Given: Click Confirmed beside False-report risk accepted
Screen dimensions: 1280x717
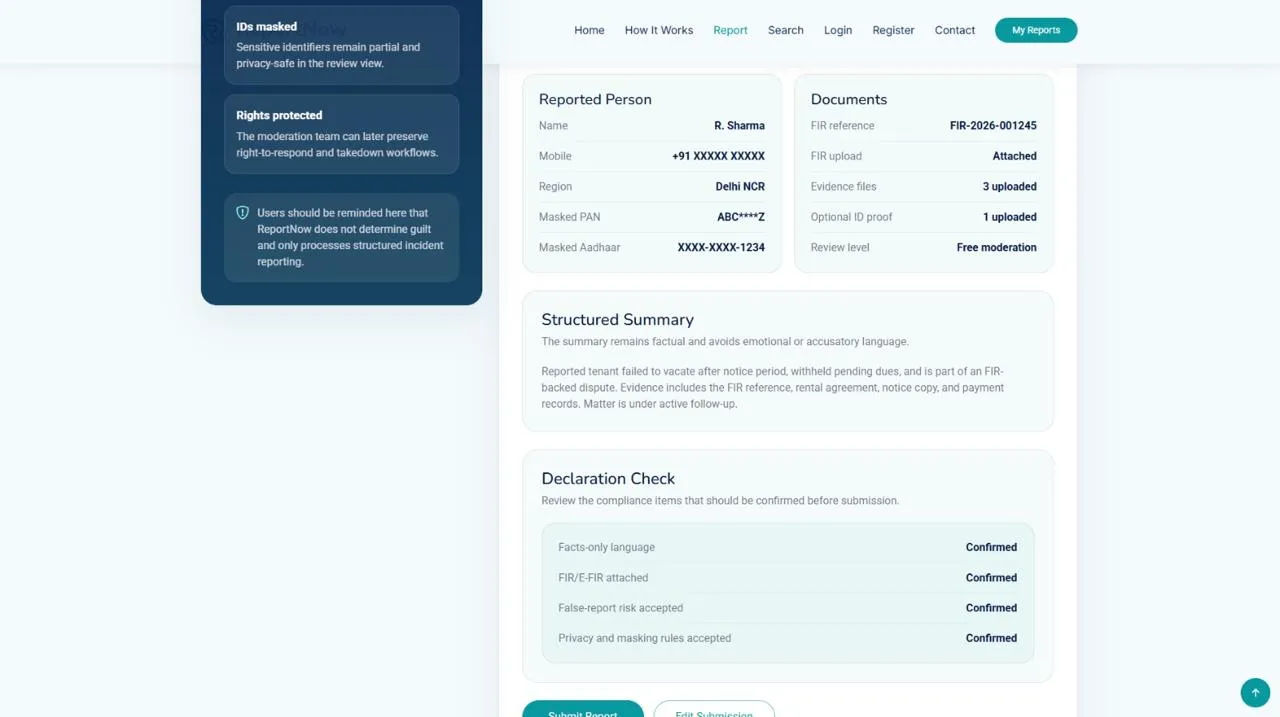Looking at the screenshot, I should click(991, 608).
